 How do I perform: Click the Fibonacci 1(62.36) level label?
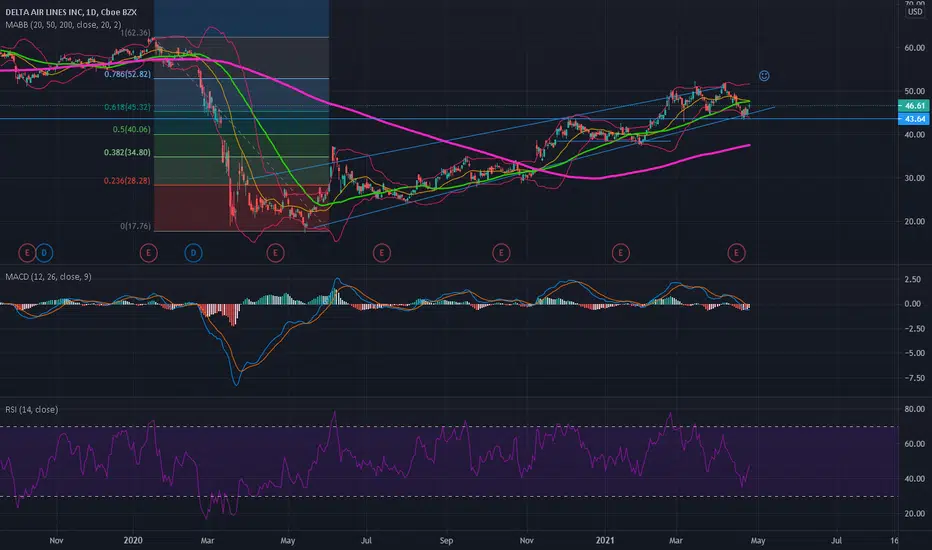coord(135,33)
